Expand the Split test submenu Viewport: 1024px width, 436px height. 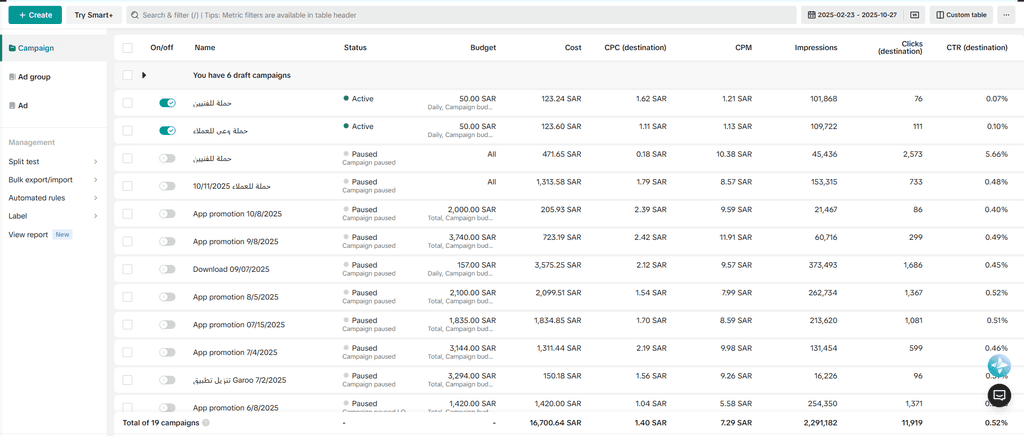(x=95, y=162)
